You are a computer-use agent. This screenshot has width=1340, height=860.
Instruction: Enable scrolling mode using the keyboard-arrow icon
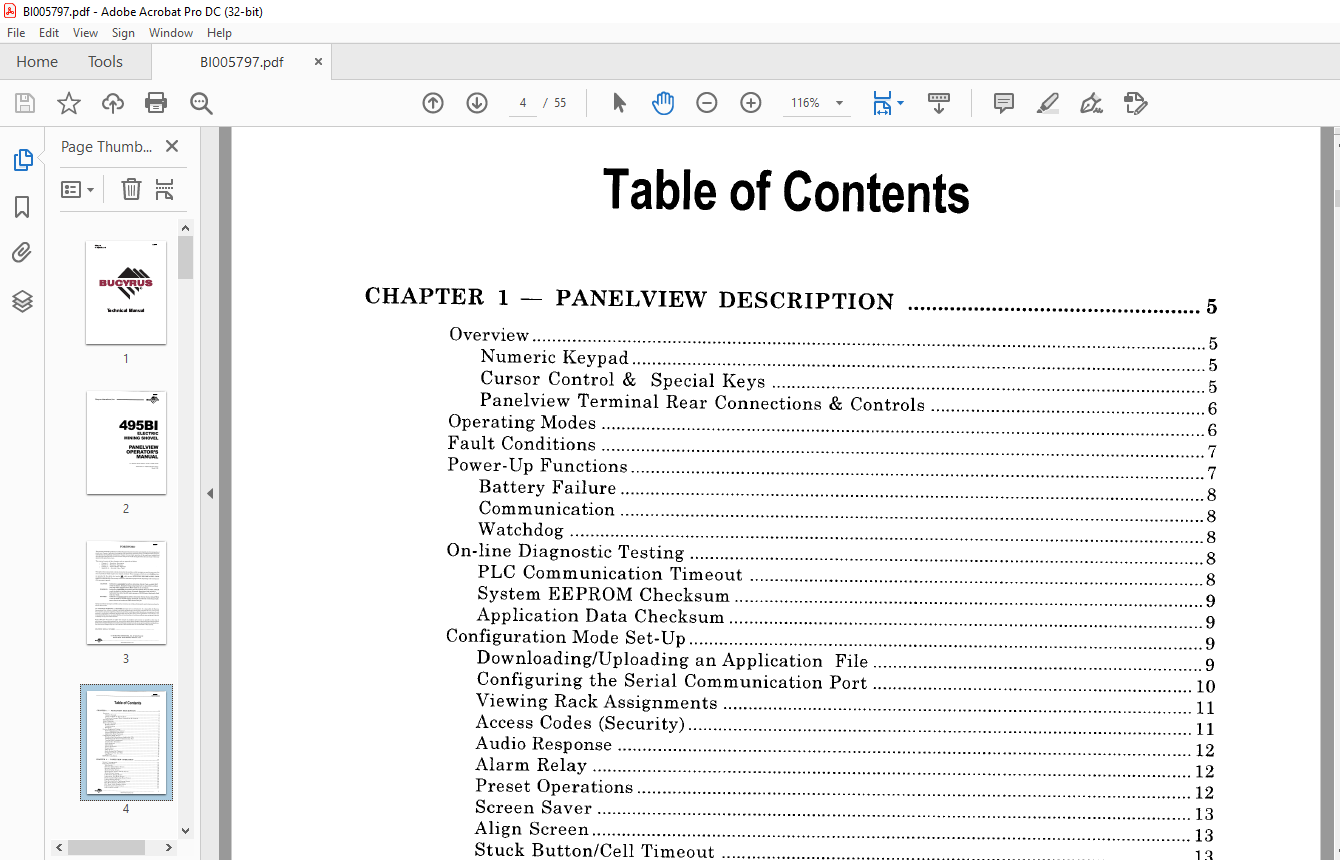[939, 103]
